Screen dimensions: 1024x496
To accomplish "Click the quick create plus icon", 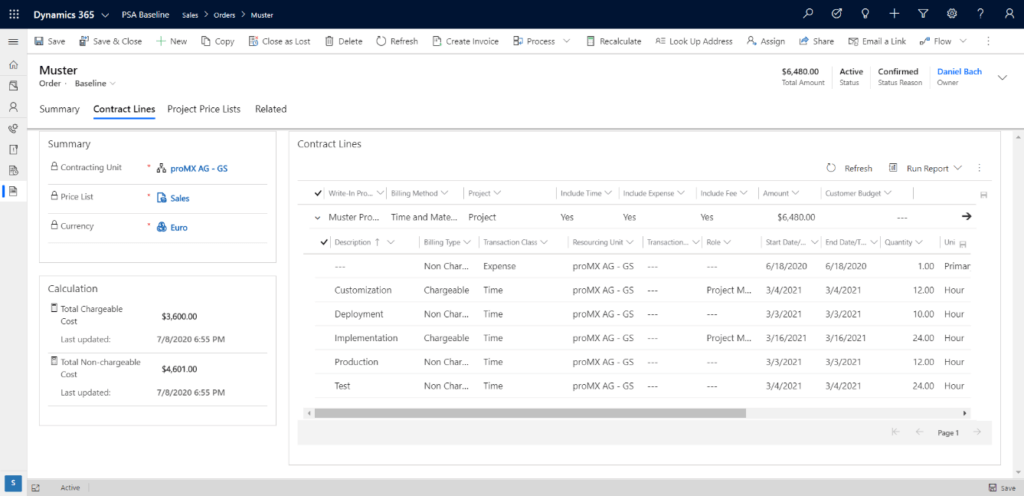I will pos(894,14).
